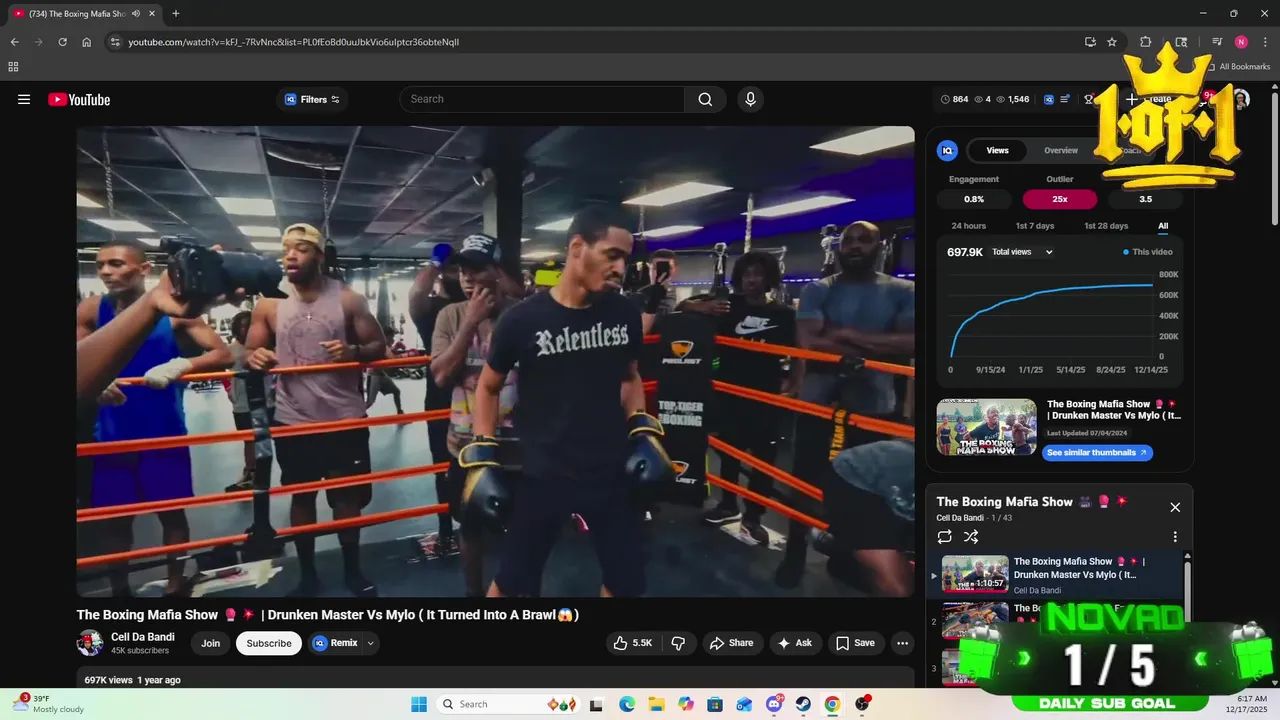Select the 24 hours time range

968,226
